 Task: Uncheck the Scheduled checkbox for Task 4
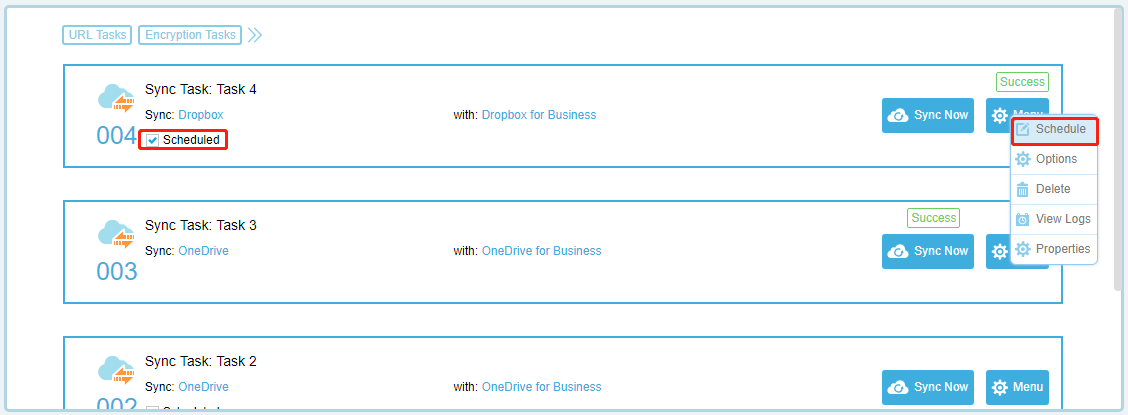tap(153, 140)
